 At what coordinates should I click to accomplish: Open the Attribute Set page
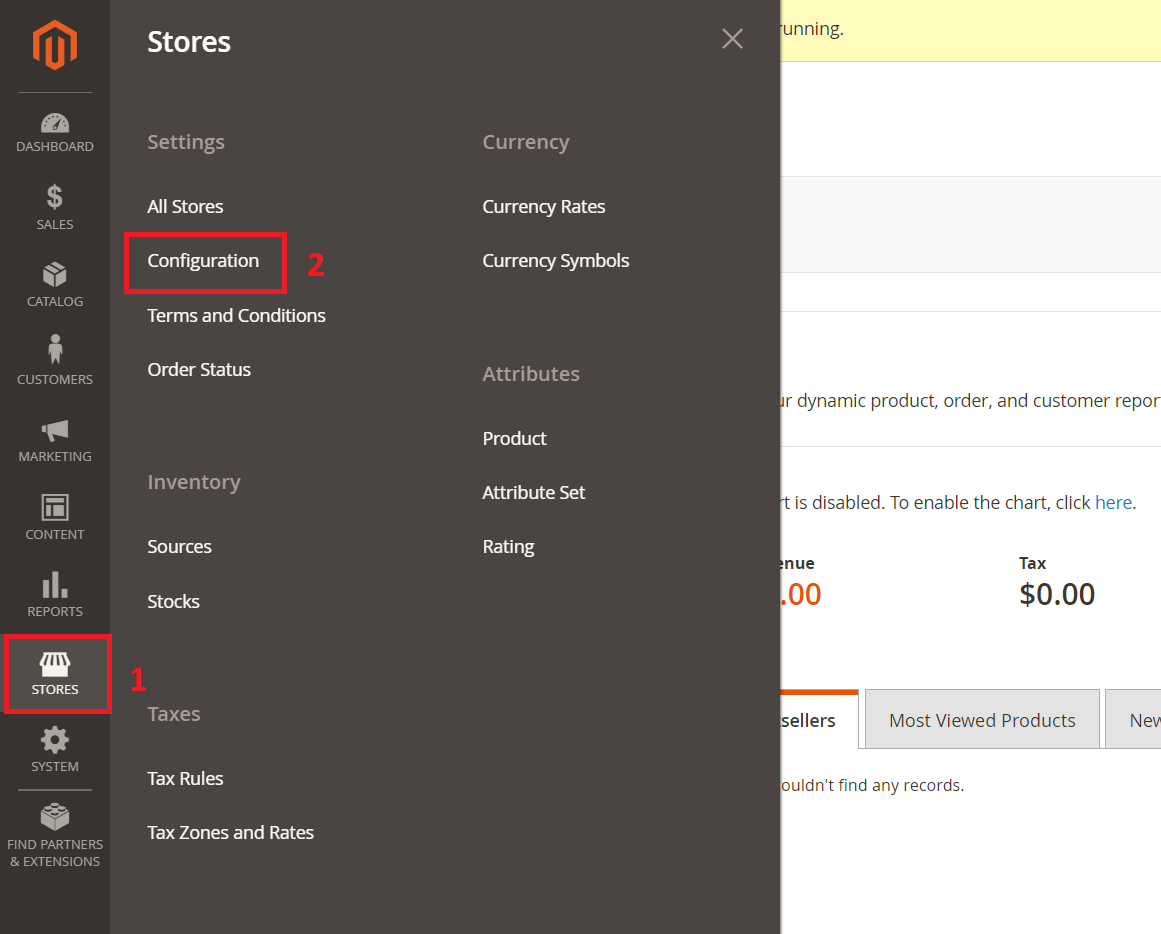click(533, 492)
